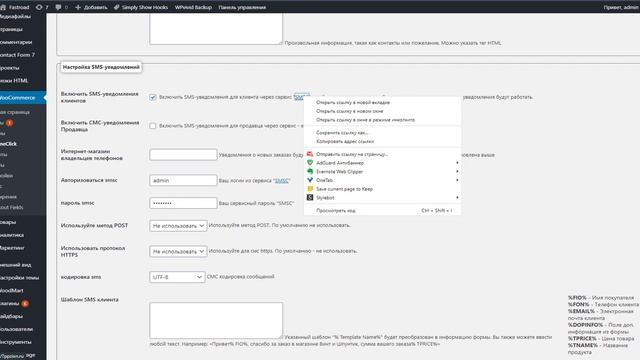
Task: Click the yellow Keep note icon
Action: coord(310,189)
